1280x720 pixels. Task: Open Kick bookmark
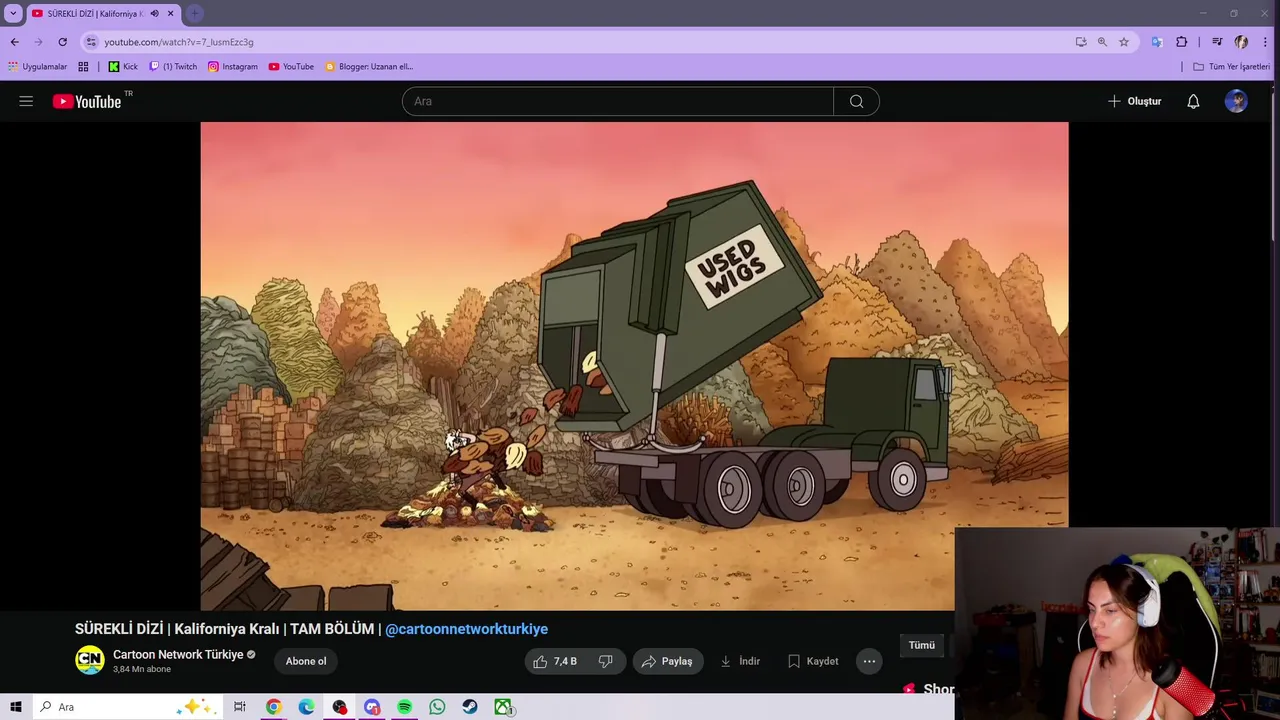pos(123,66)
